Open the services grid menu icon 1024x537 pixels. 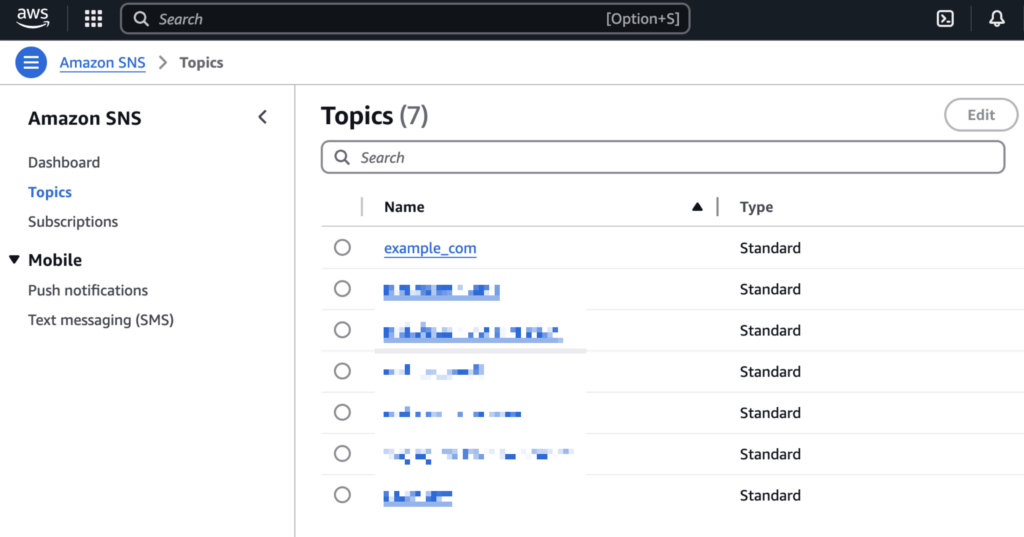click(x=93, y=19)
